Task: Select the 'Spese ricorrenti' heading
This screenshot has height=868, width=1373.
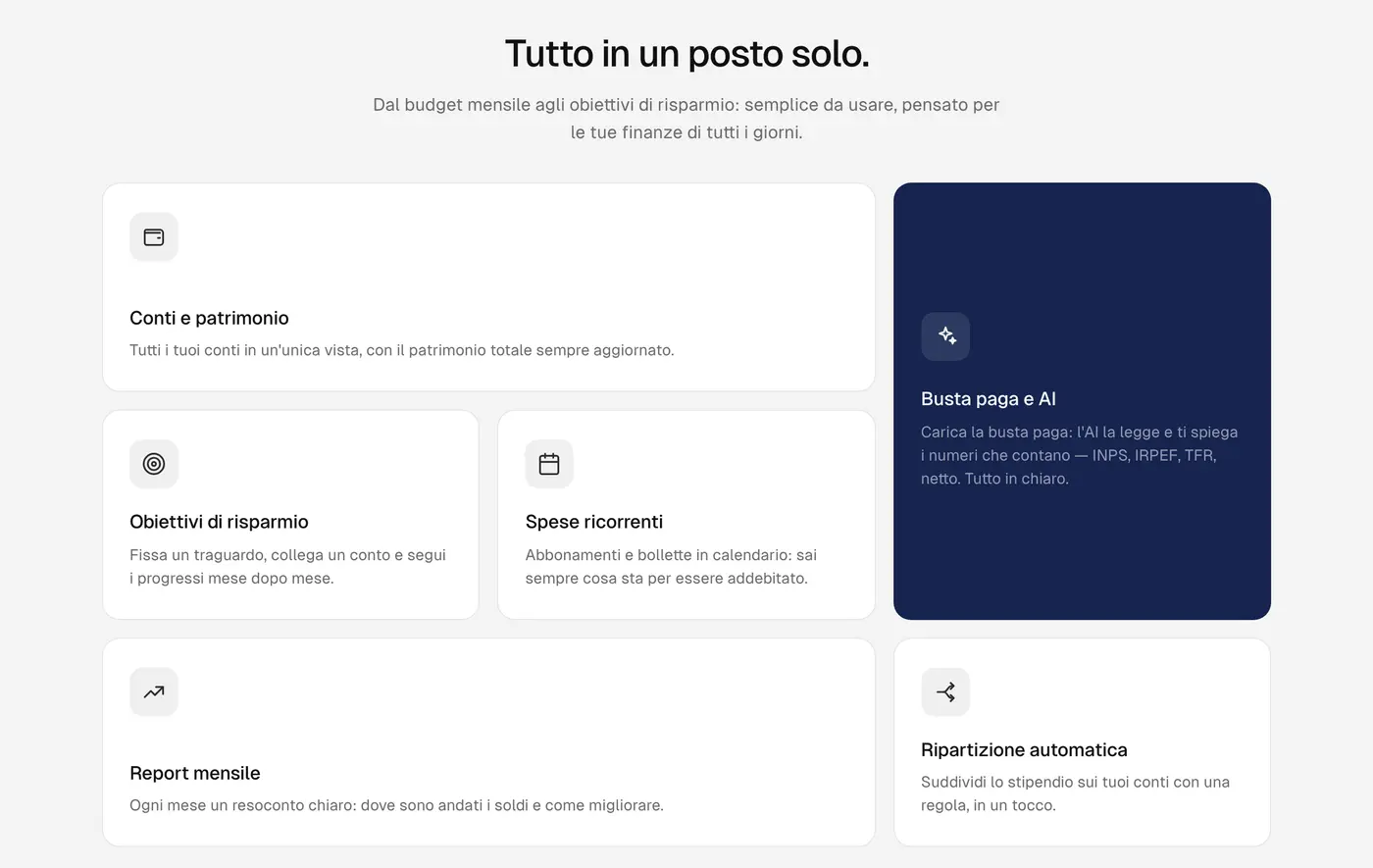Action: [x=594, y=522]
